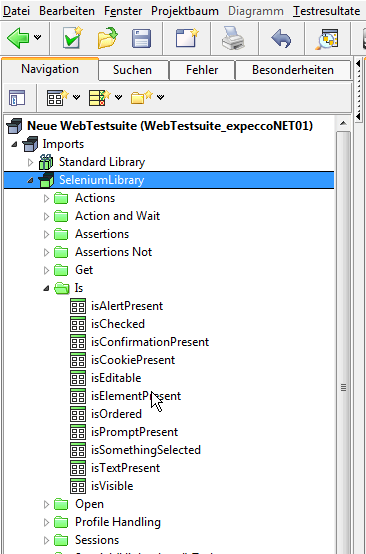The height and width of the screenshot is (554, 366).
Task: Expand the Action and Wait folder
Action: (x=46, y=216)
